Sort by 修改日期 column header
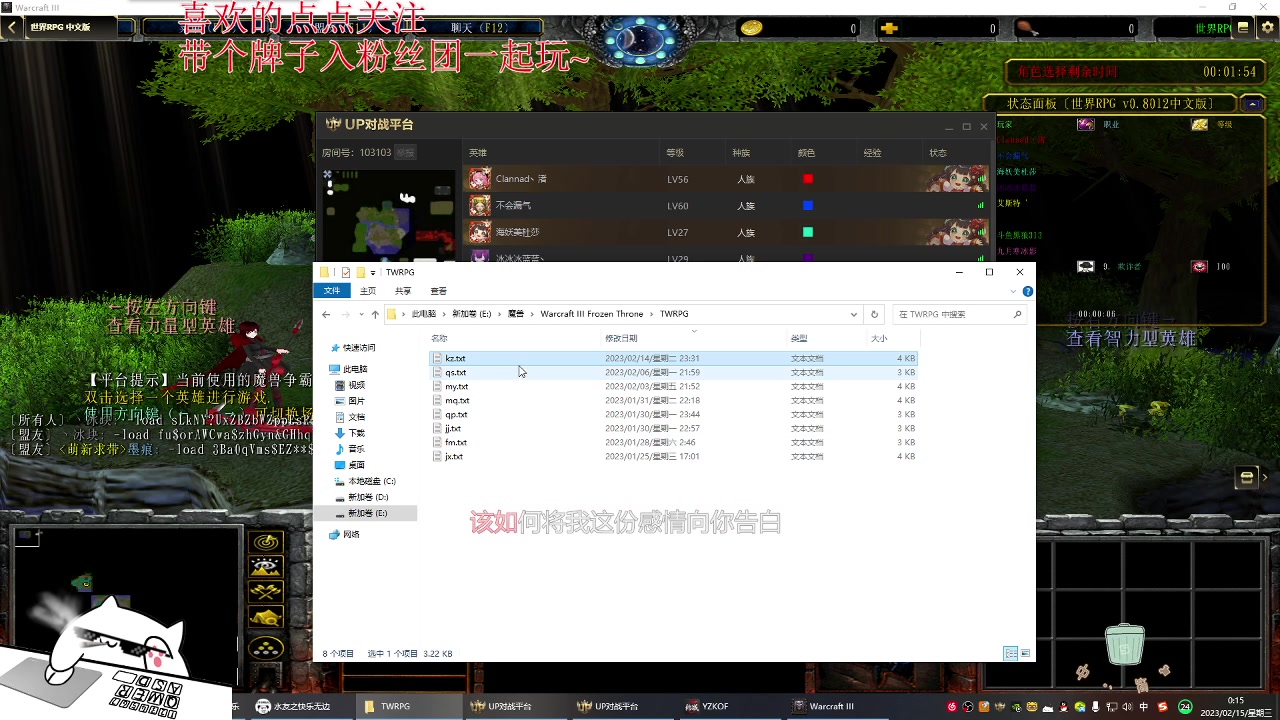 pyautogui.click(x=621, y=338)
